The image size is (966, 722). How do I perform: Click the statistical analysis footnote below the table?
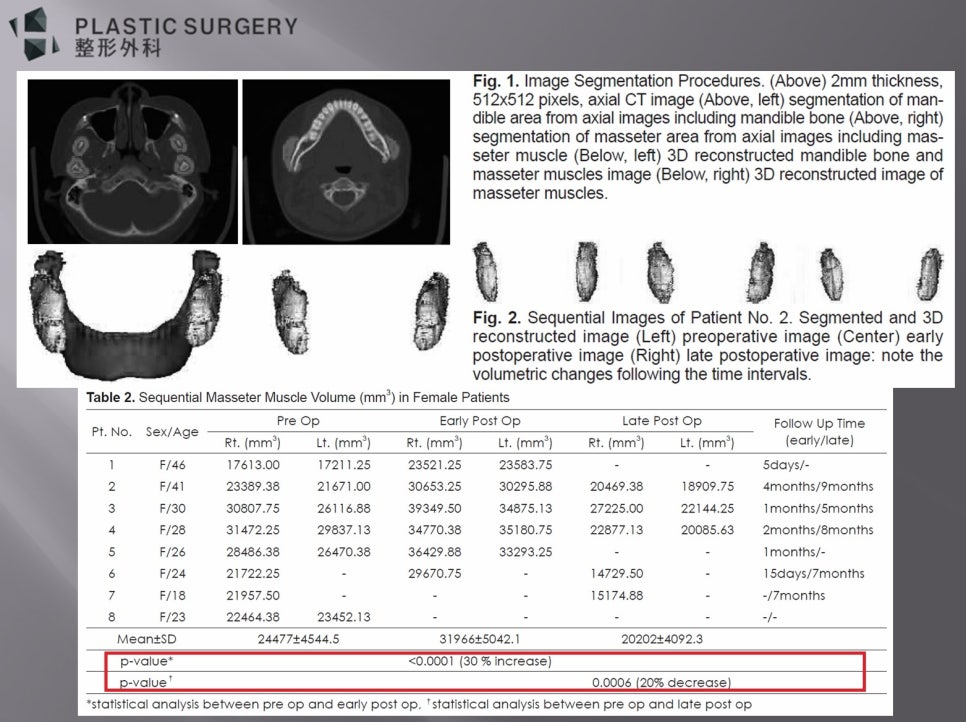coord(419,704)
